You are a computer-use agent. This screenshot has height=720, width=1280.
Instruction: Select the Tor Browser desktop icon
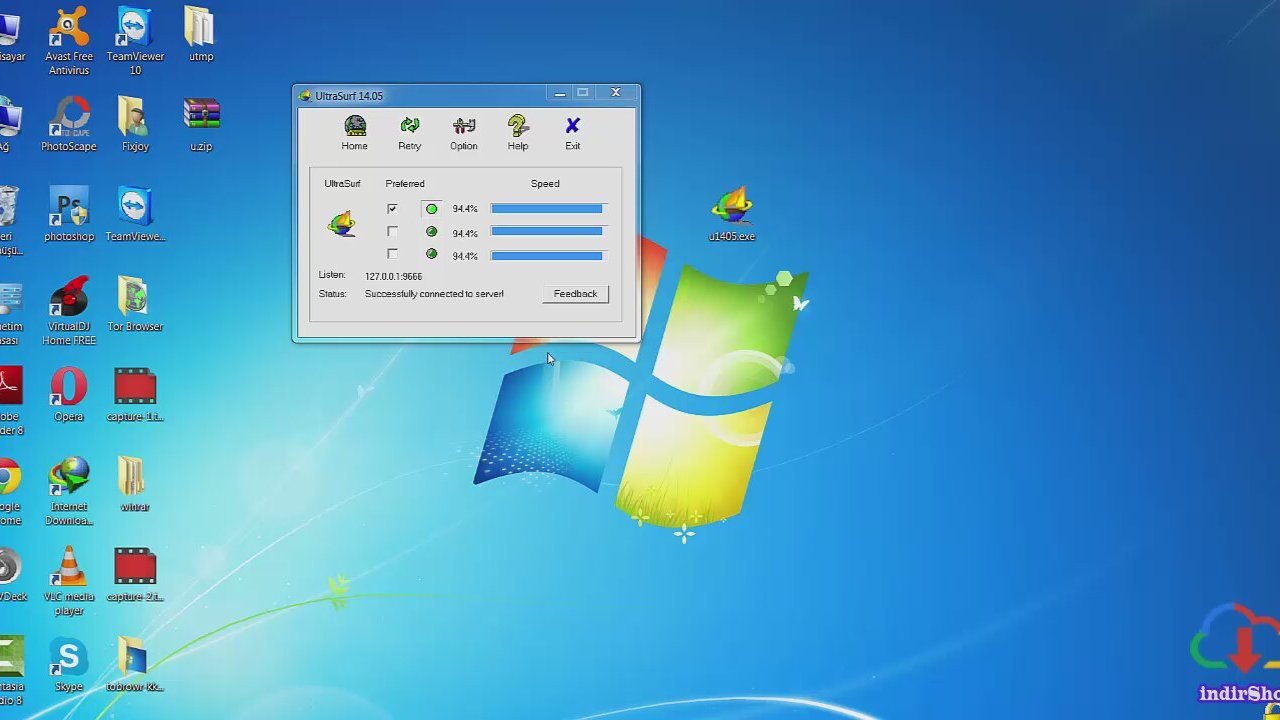135,304
